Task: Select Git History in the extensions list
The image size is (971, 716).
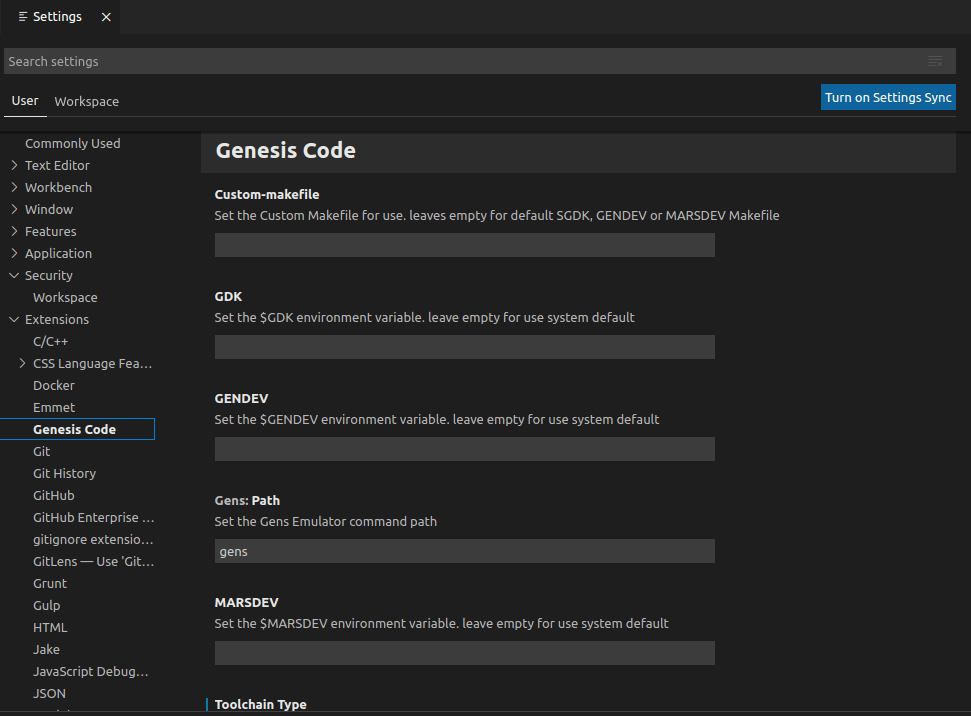Action: click(x=64, y=473)
